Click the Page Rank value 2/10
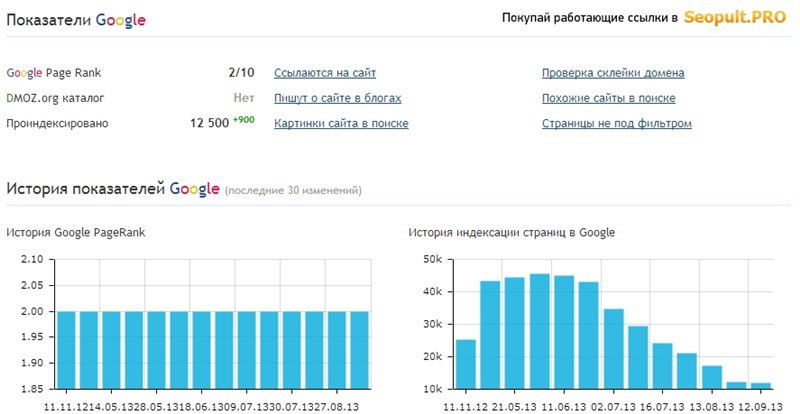 coord(241,72)
